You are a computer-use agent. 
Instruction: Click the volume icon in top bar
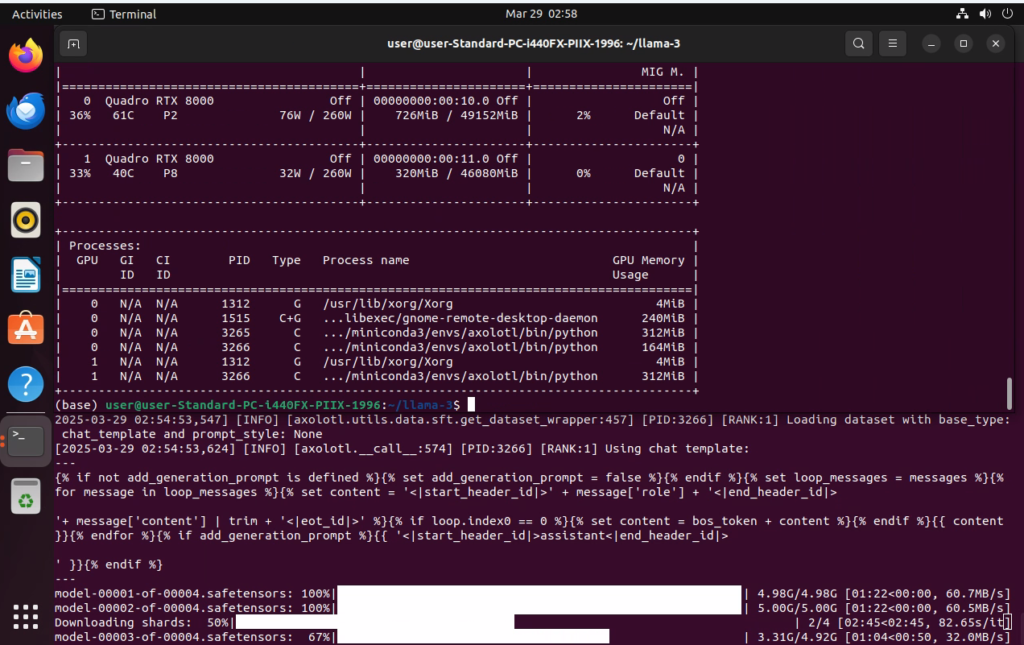point(982,14)
